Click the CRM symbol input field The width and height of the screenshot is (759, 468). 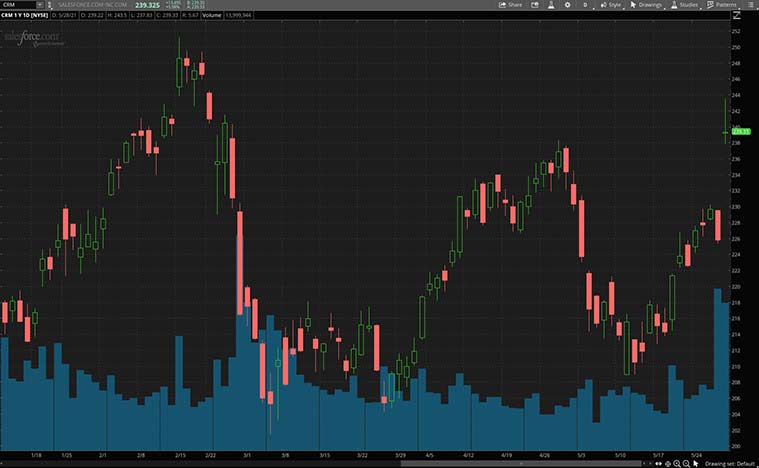tap(18, 4)
